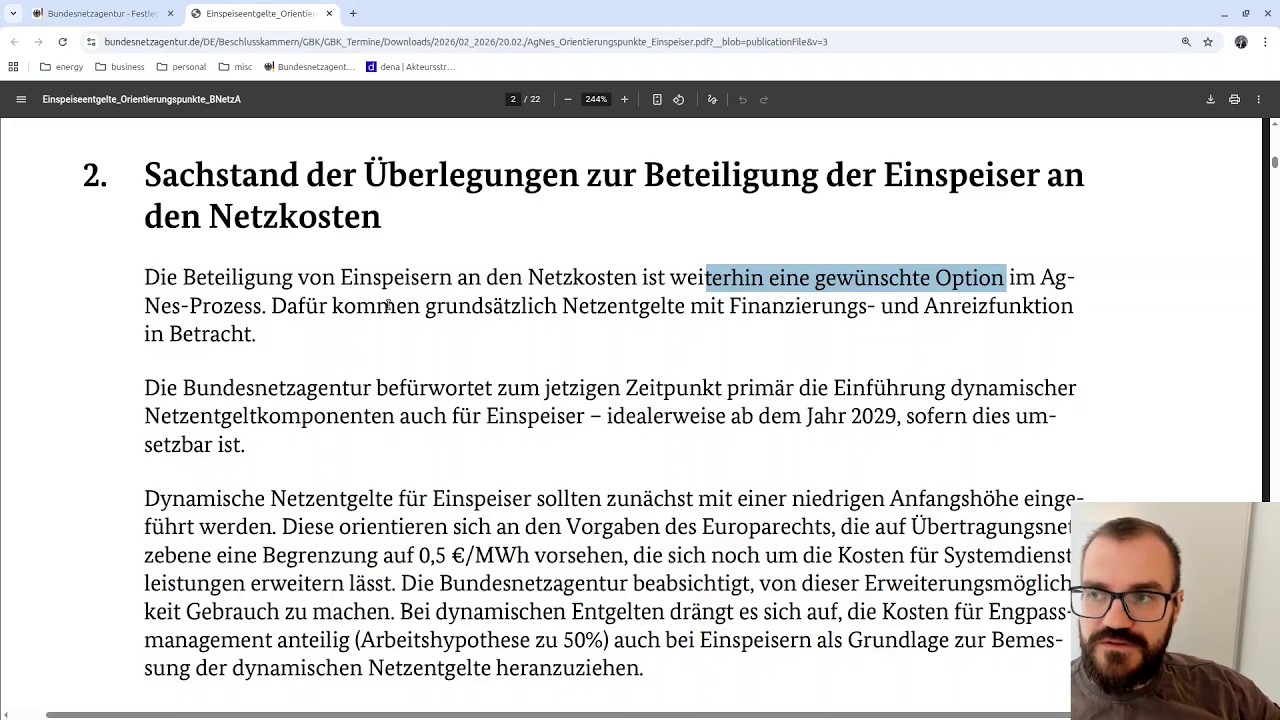Open the apps grid in bookmarks bar
Viewport: 1280px width, 720px height.
13,67
